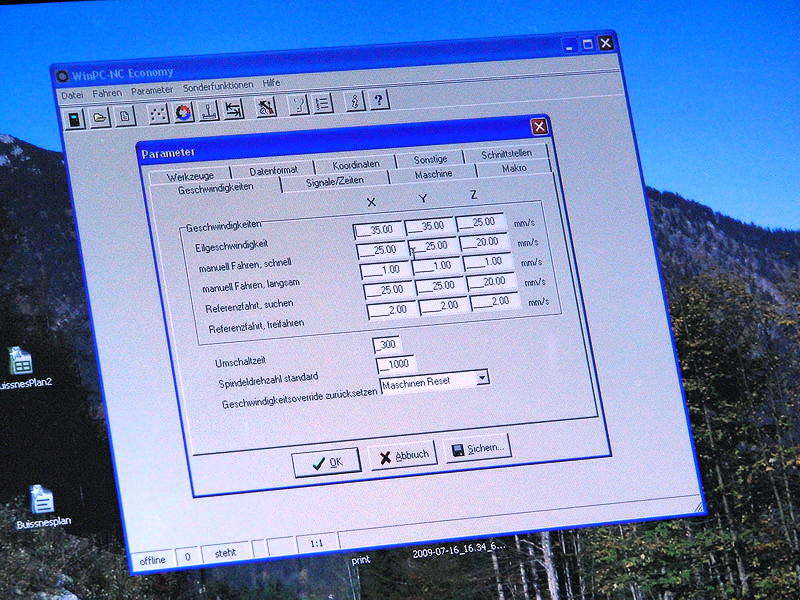Click the '1:1' scale status bar entry
800x600 pixels.
tap(317, 544)
